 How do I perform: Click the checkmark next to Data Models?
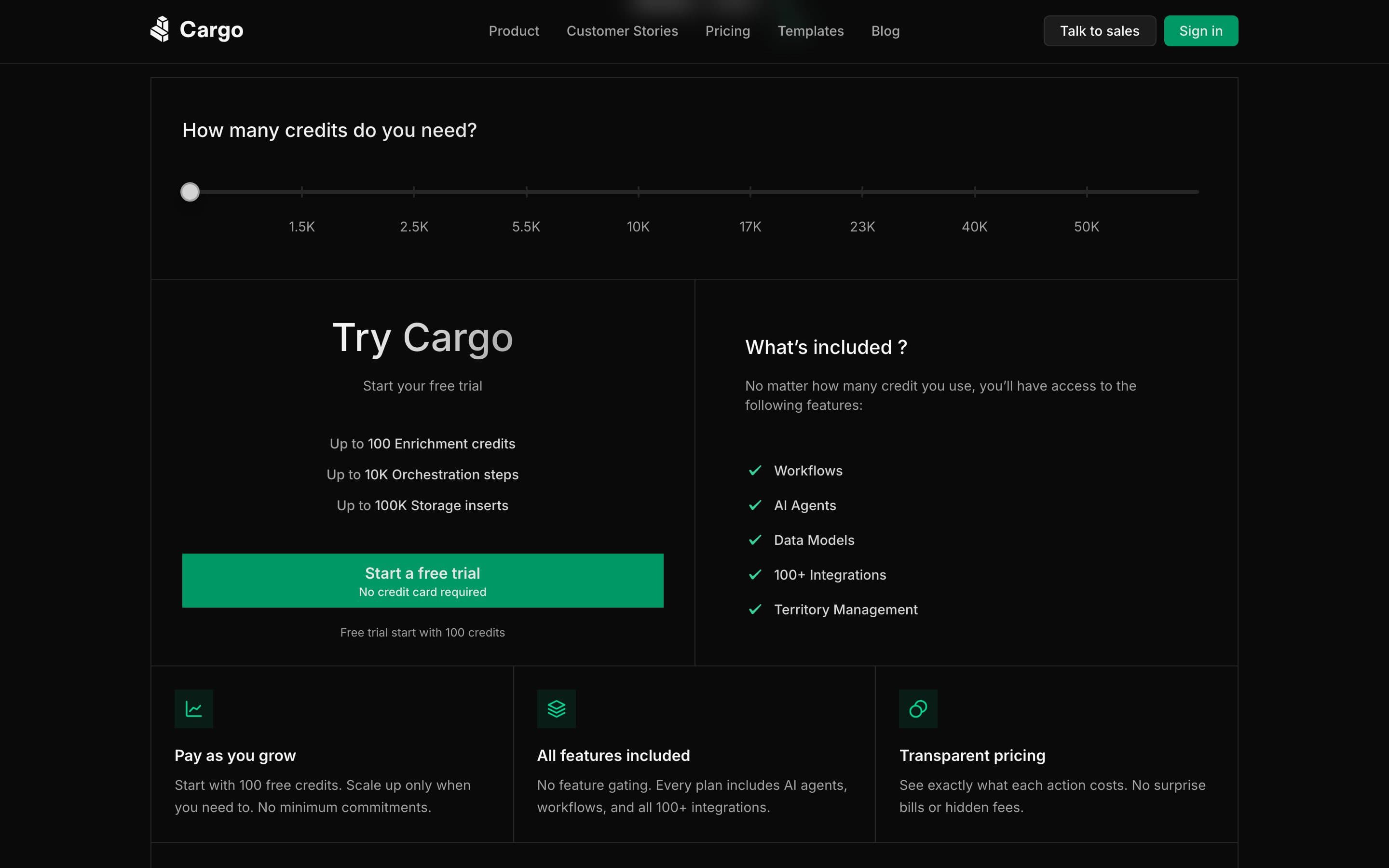(x=755, y=540)
